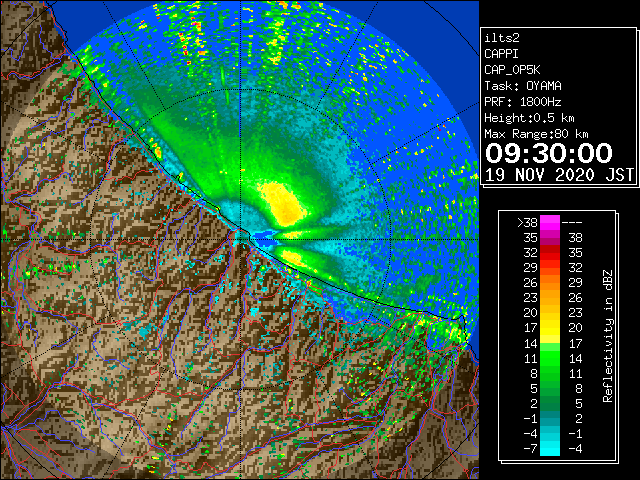Screen dimensions: 640x480
Task: Click the 09:30:00 timestamp text
Action: click(x=549, y=153)
